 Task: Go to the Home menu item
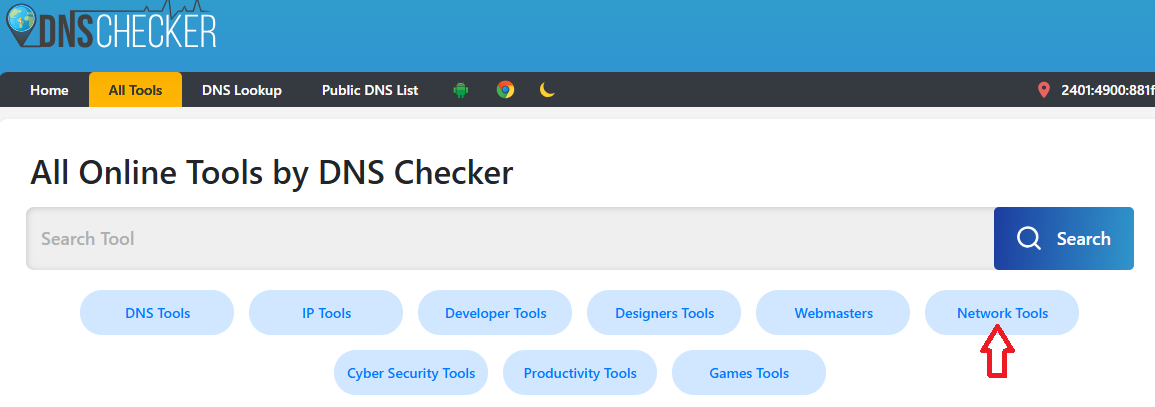point(49,90)
